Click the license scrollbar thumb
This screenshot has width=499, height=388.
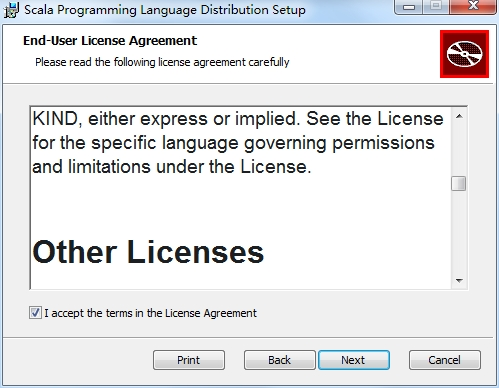[x=459, y=184]
